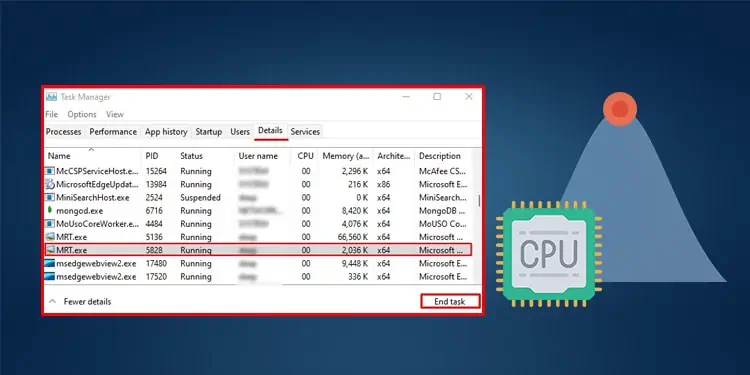Click the Task Manager title bar icon
The height and width of the screenshot is (375, 750).
[51, 97]
